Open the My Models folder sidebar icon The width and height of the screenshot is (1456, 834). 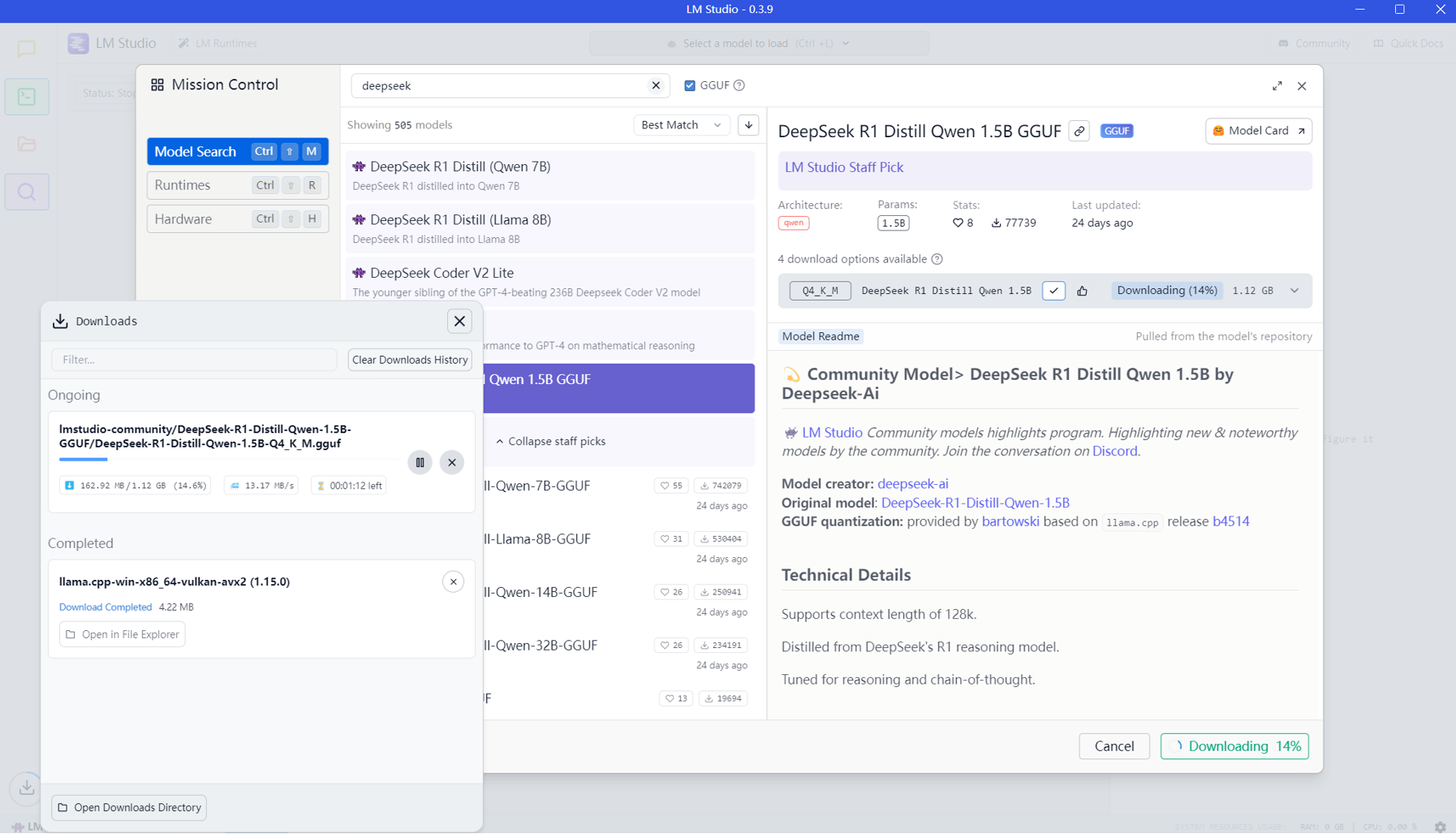(x=27, y=145)
